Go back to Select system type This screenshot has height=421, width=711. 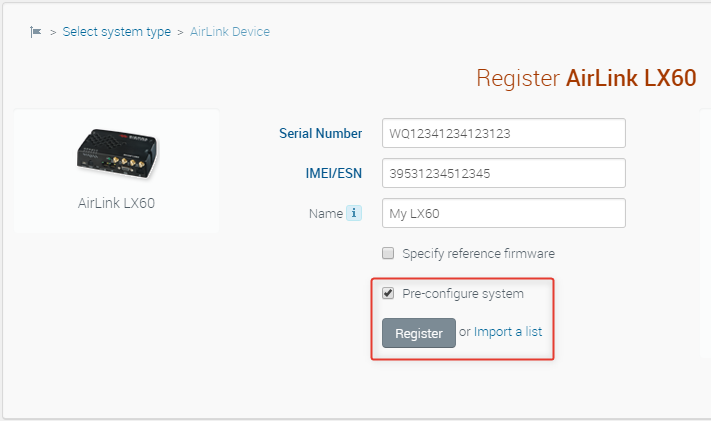coord(116,32)
